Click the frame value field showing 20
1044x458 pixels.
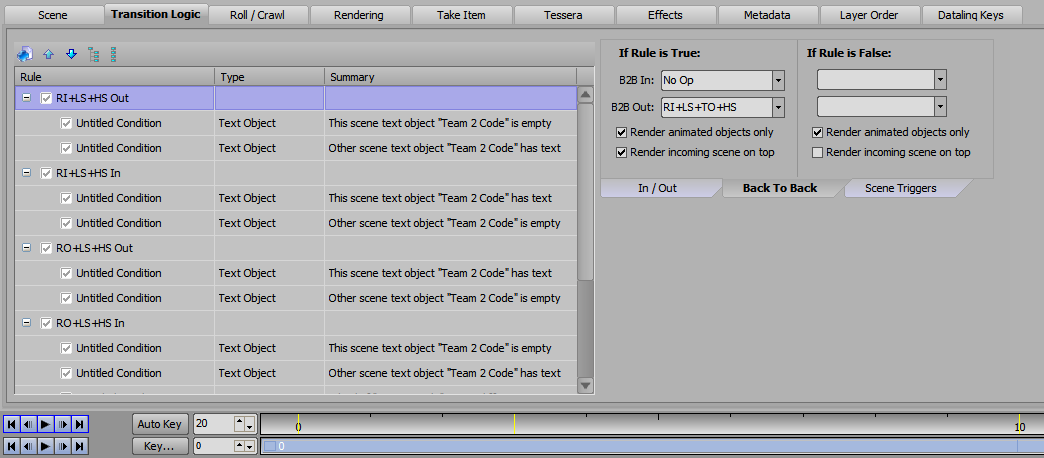pos(213,424)
